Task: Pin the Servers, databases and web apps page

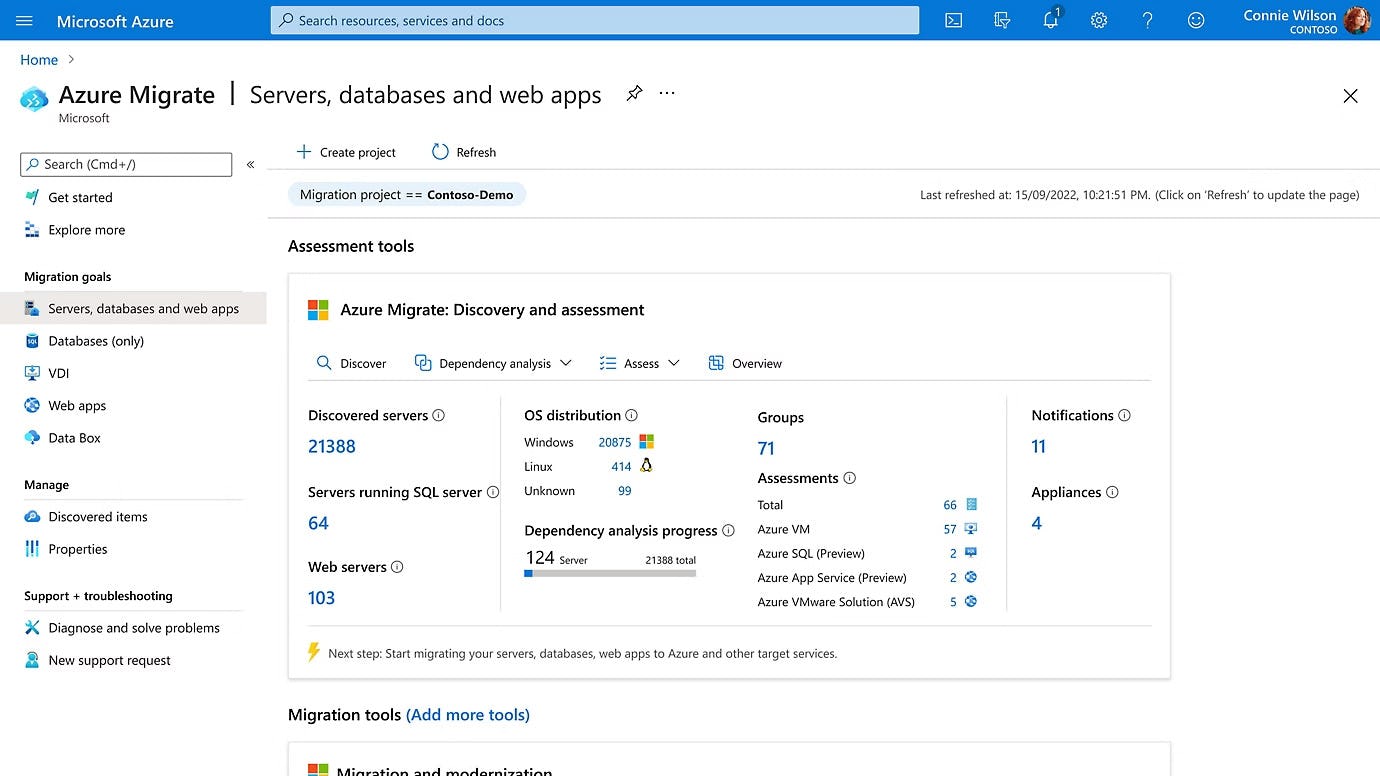Action: pyautogui.click(x=634, y=93)
